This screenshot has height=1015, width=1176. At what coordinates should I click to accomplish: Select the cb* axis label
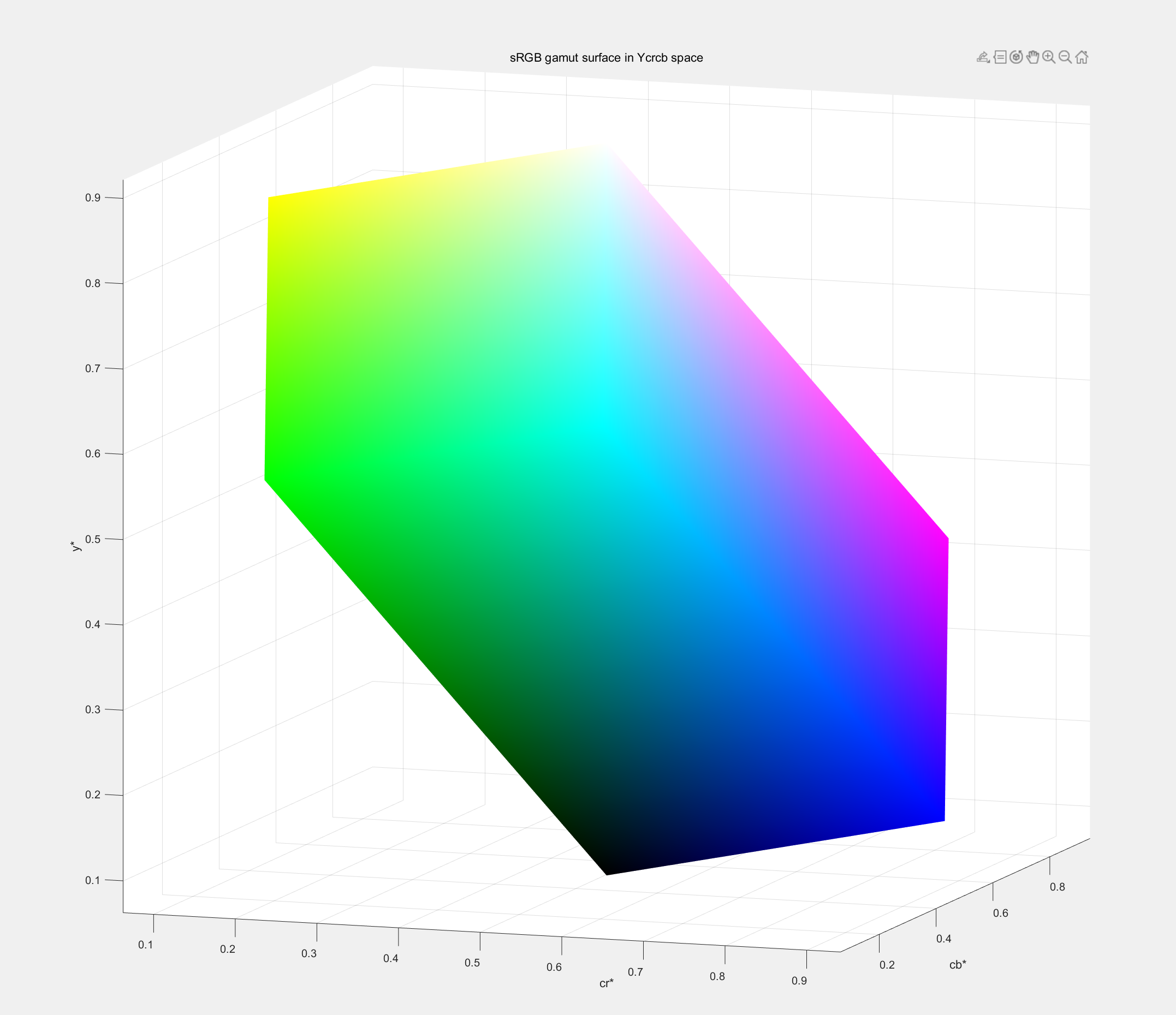coord(958,964)
